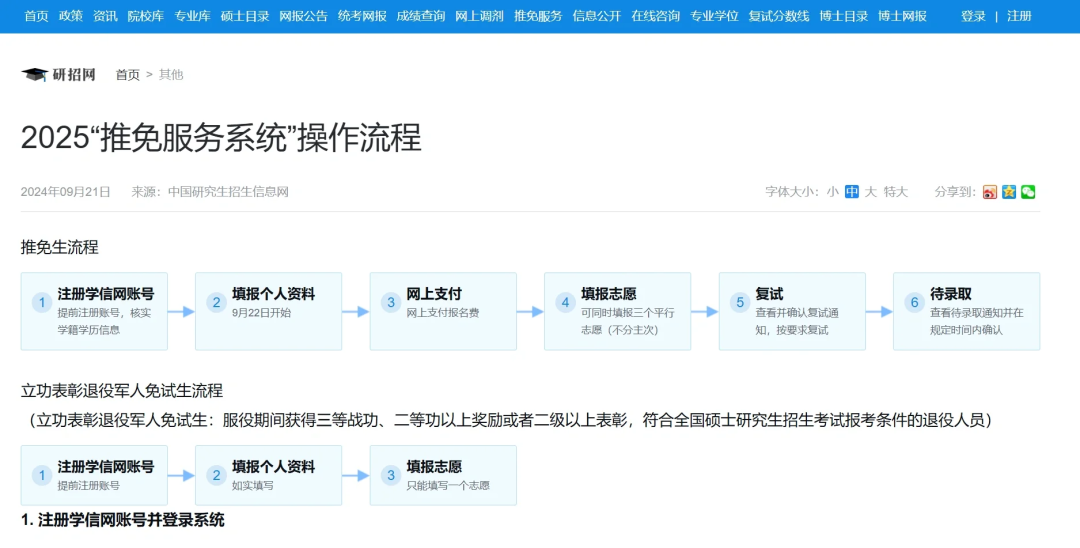Open 复试分数线 in the navigation bar
1080x548 pixels.
point(778,16)
